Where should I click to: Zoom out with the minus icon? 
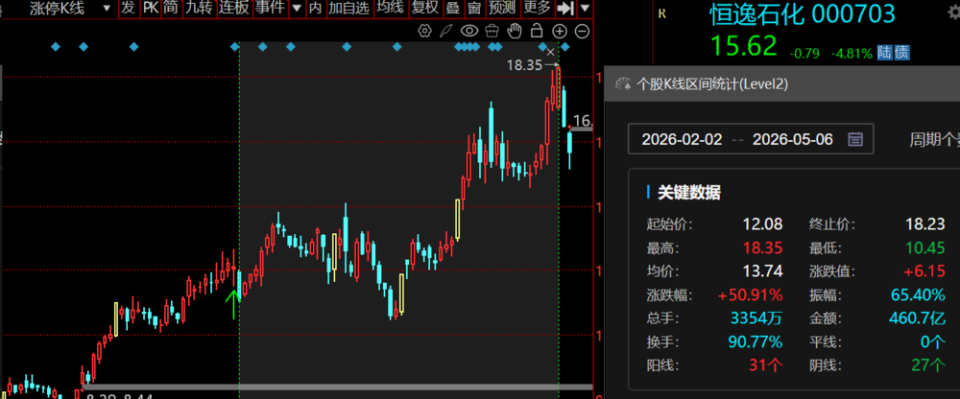tap(582, 31)
